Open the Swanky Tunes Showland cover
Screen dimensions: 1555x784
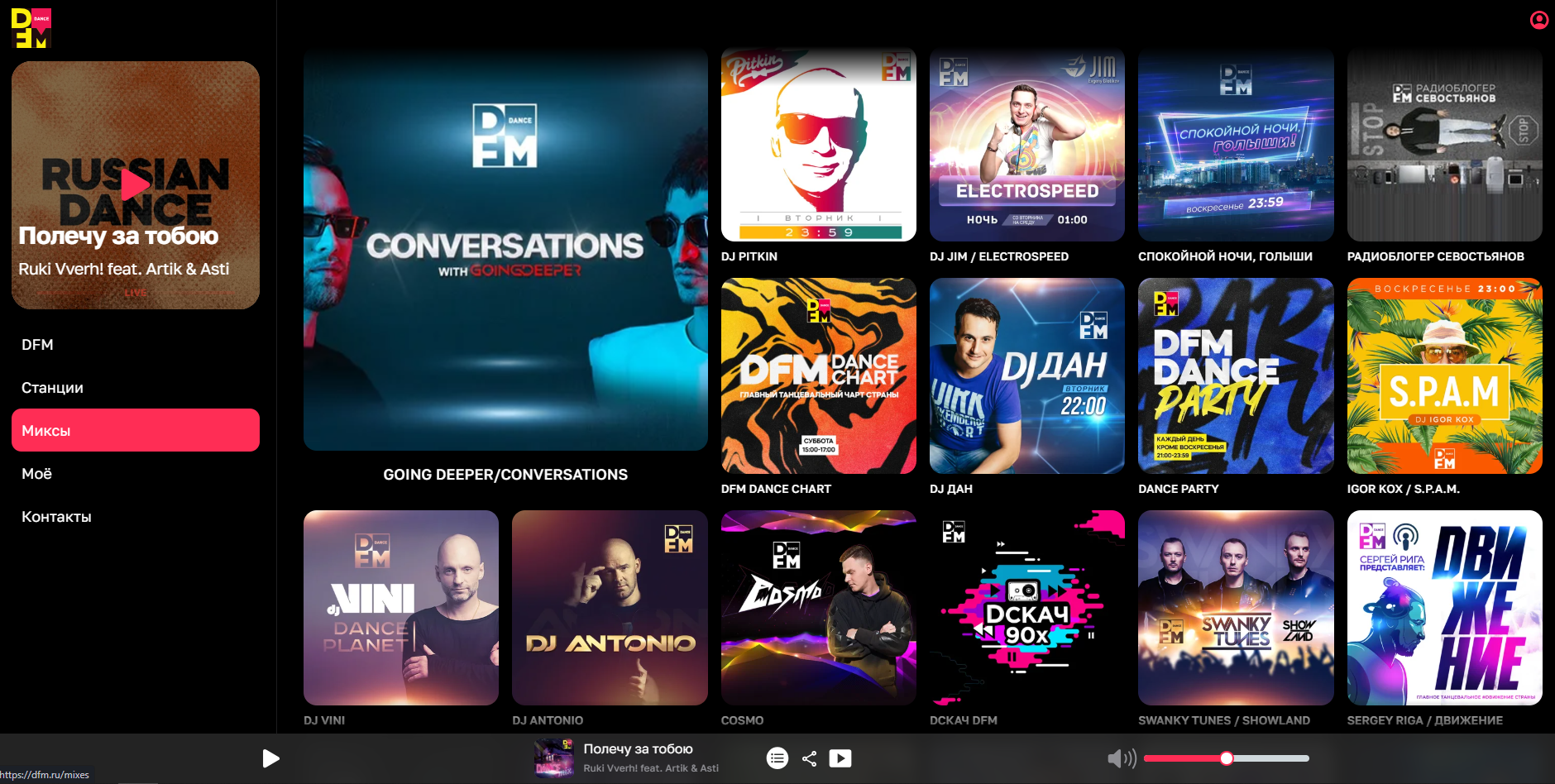click(1236, 608)
